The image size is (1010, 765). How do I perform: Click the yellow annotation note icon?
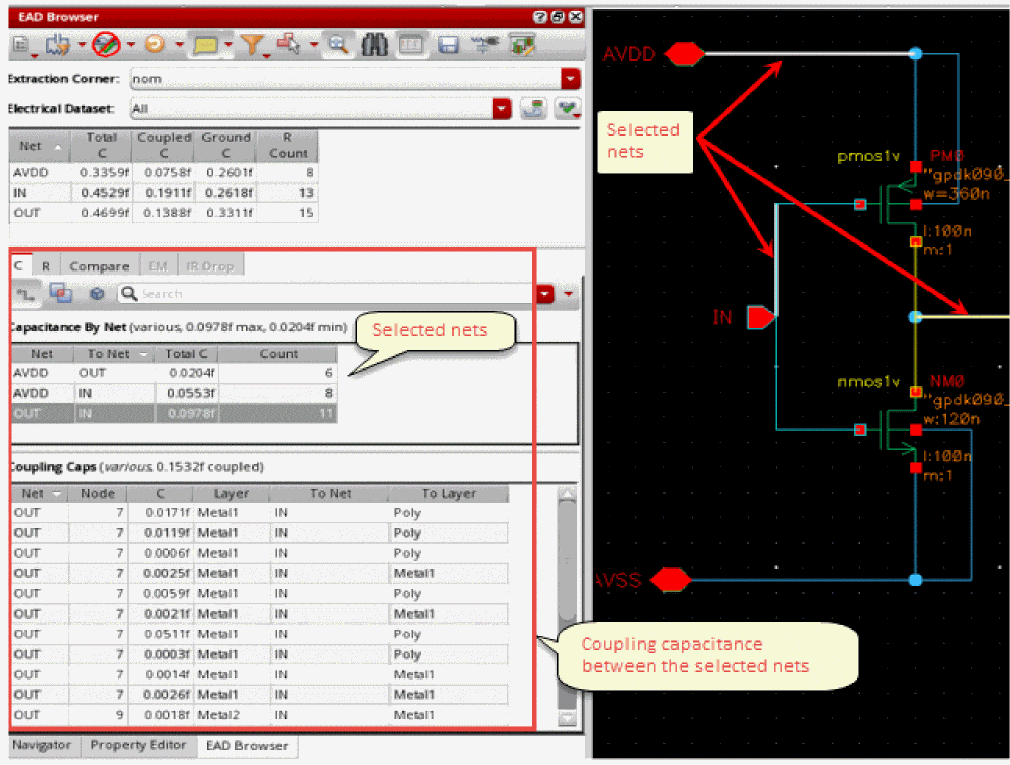pyautogui.click(x=206, y=45)
